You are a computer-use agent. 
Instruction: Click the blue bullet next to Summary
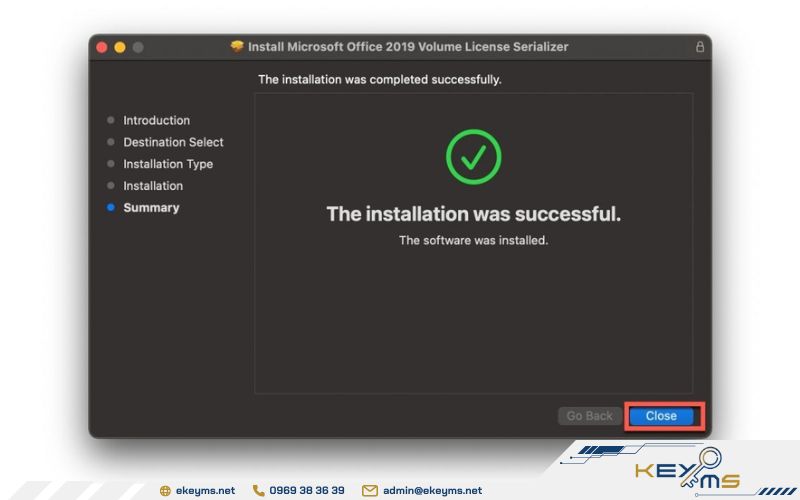111,208
